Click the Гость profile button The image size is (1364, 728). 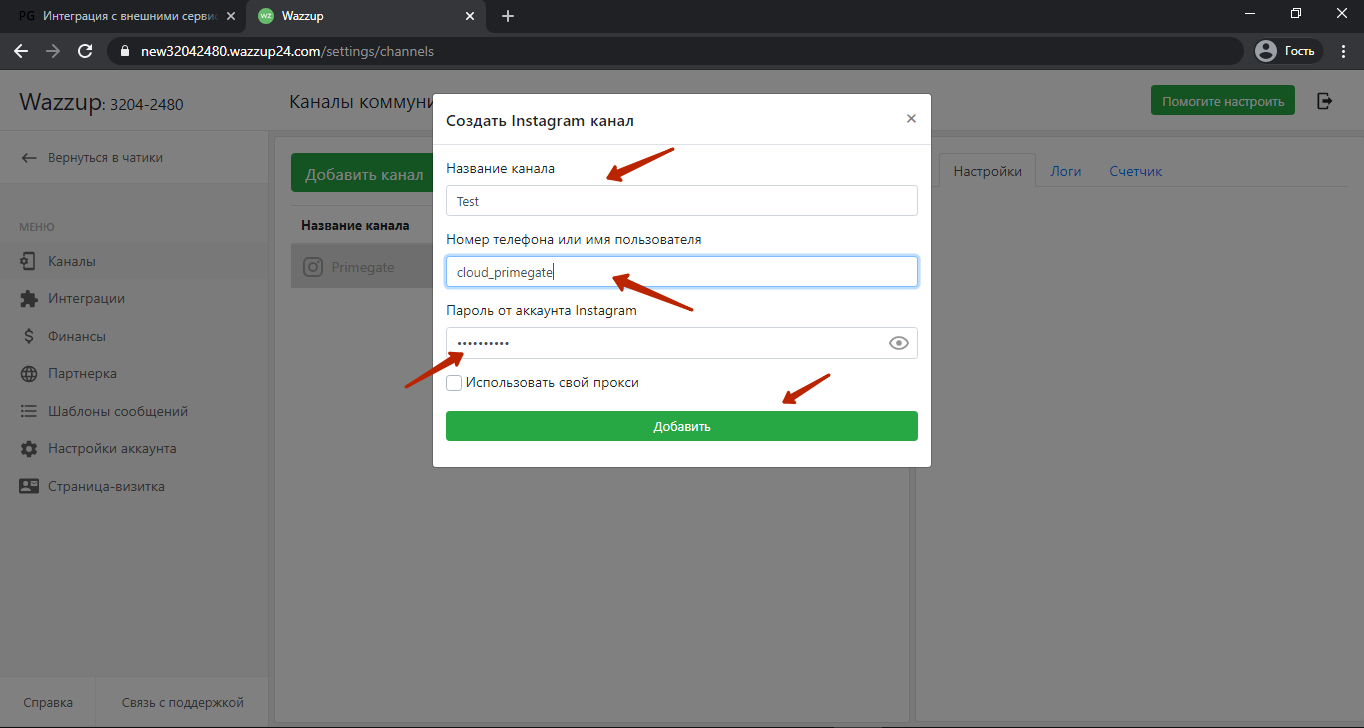1289,50
